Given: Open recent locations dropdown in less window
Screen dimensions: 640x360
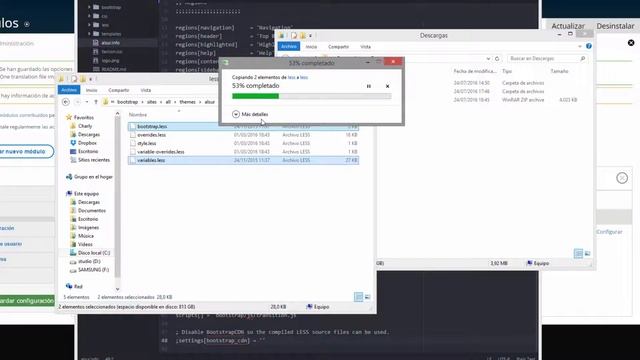Looking at the screenshot, I should [87, 102].
